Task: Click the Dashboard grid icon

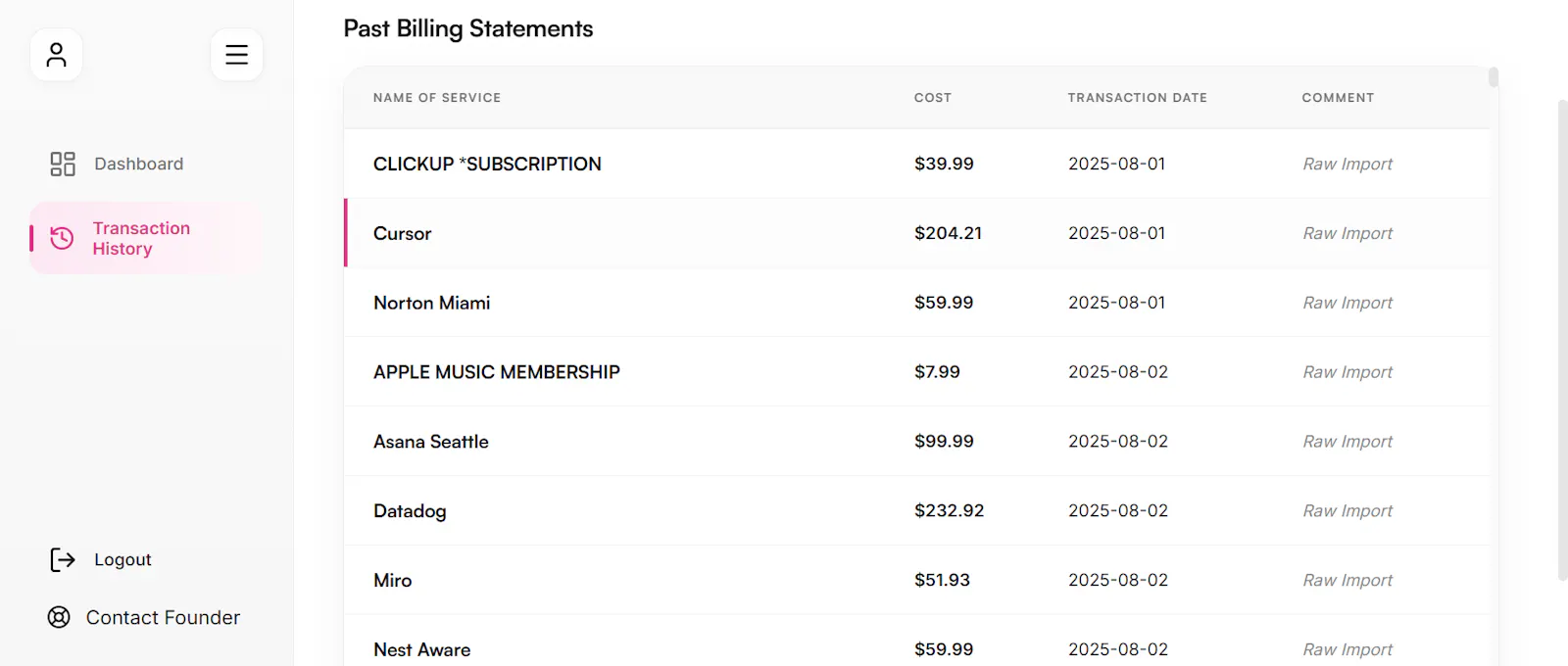Action: [63, 164]
